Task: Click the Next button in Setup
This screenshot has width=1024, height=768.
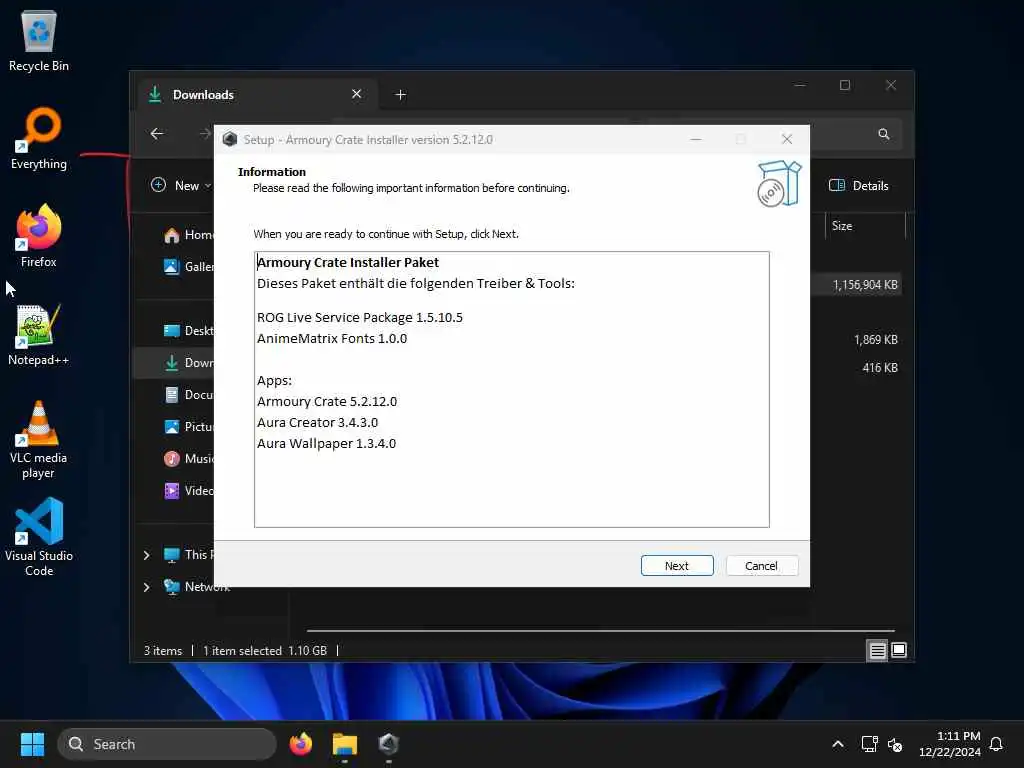Action: pyautogui.click(x=677, y=566)
